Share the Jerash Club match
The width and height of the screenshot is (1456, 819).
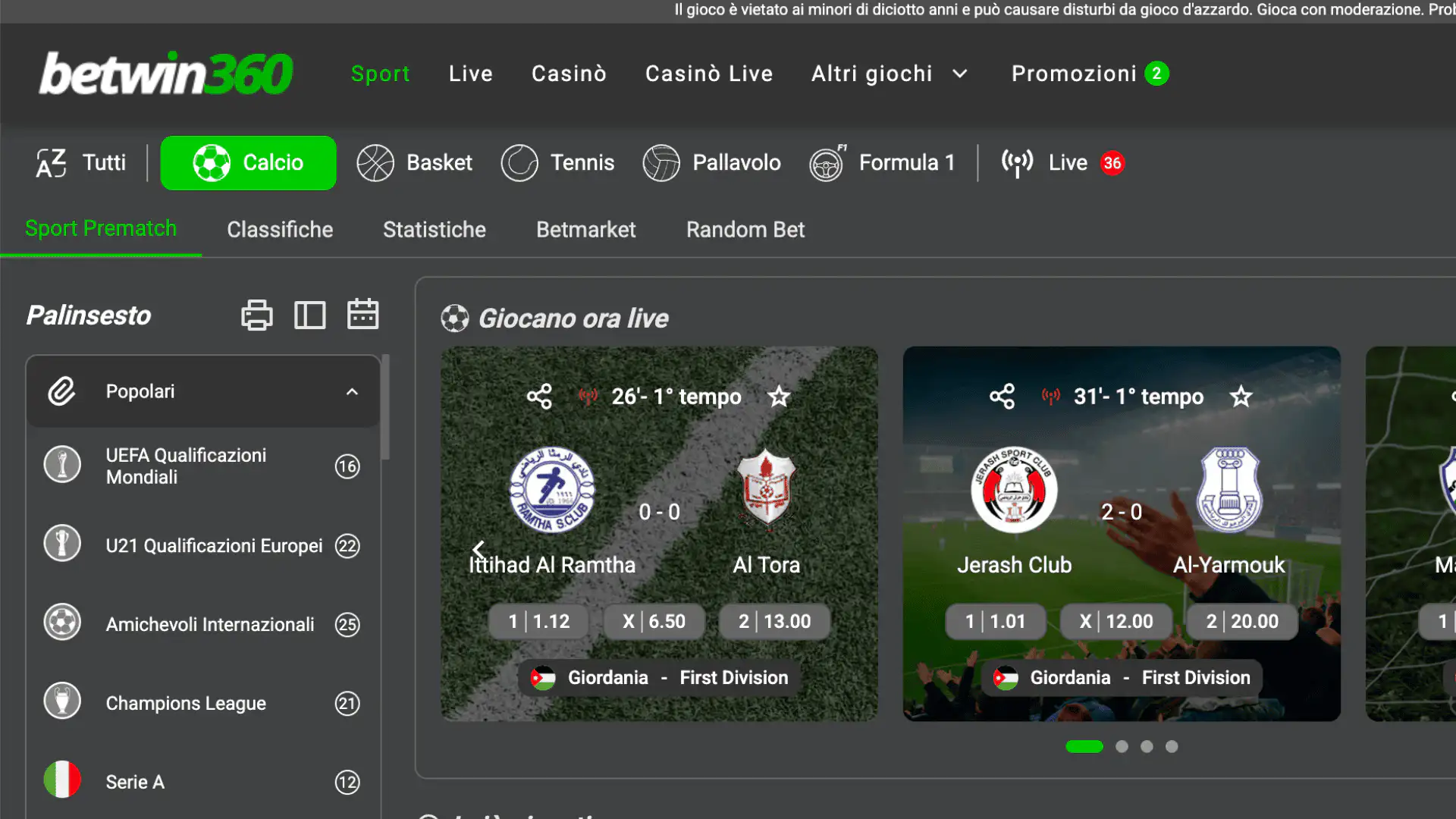(1002, 397)
